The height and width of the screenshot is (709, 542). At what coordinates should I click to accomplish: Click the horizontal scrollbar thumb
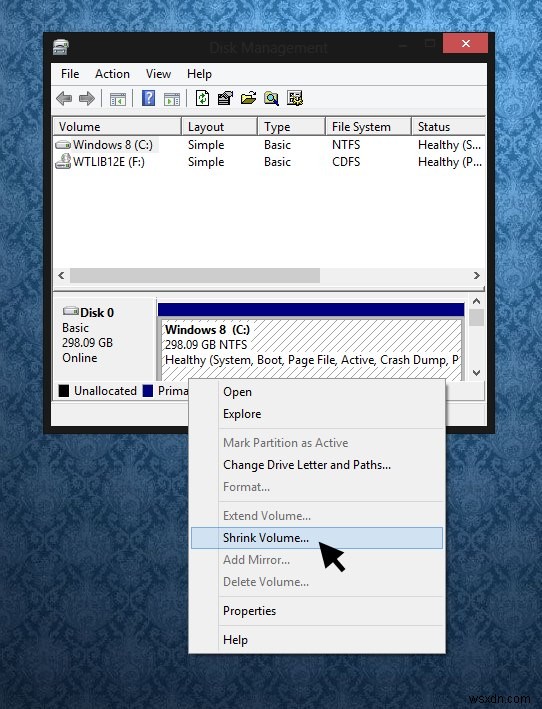pos(195,275)
